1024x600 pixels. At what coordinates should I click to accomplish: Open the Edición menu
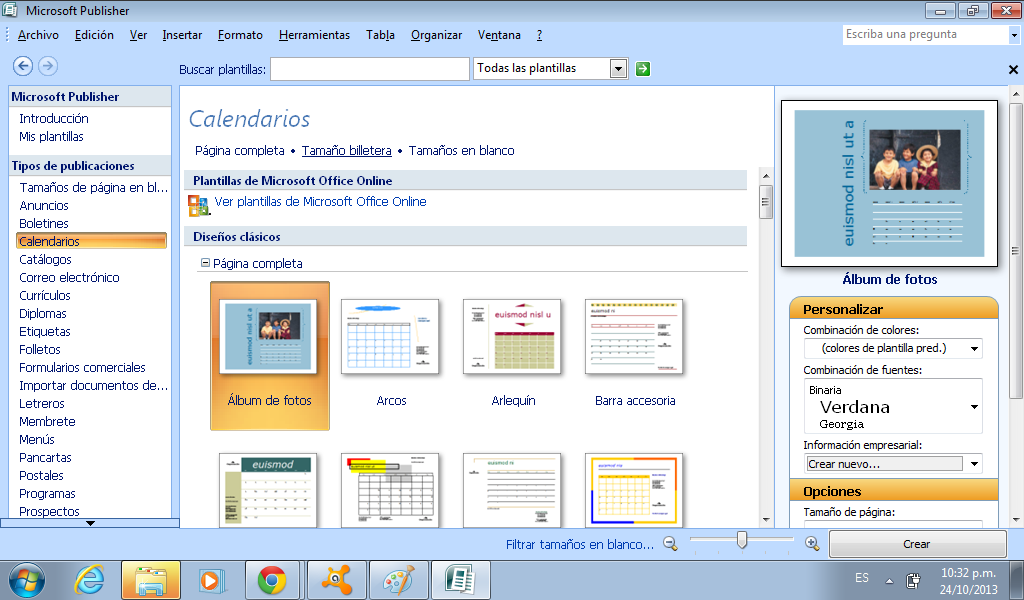point(94,35)
